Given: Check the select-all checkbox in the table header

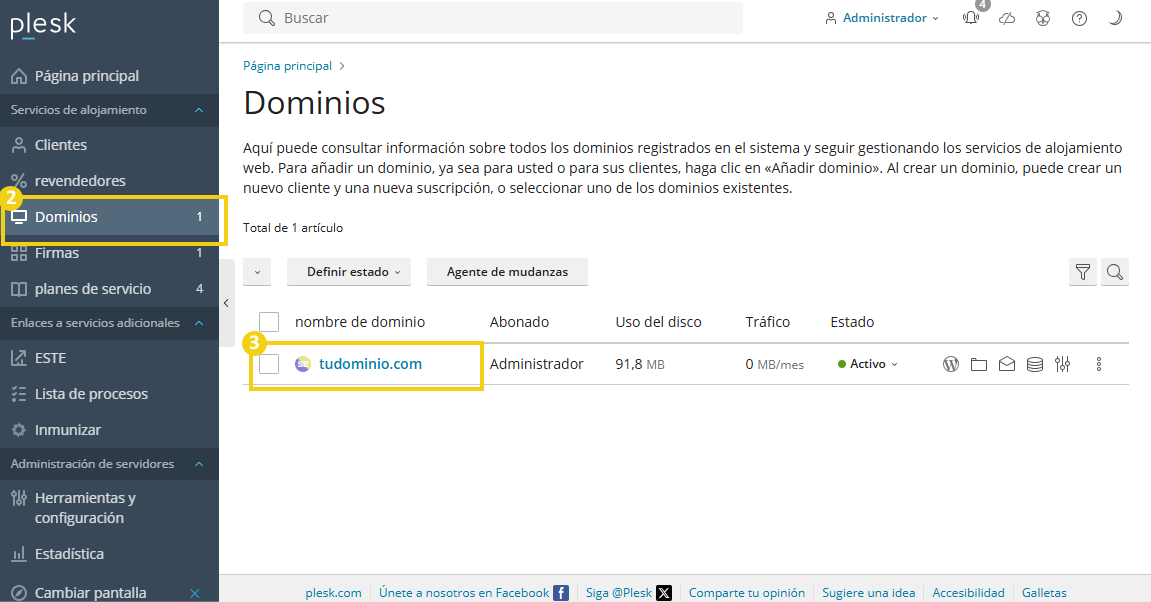Looking at the screenshot, I should [x=268, y=321].
